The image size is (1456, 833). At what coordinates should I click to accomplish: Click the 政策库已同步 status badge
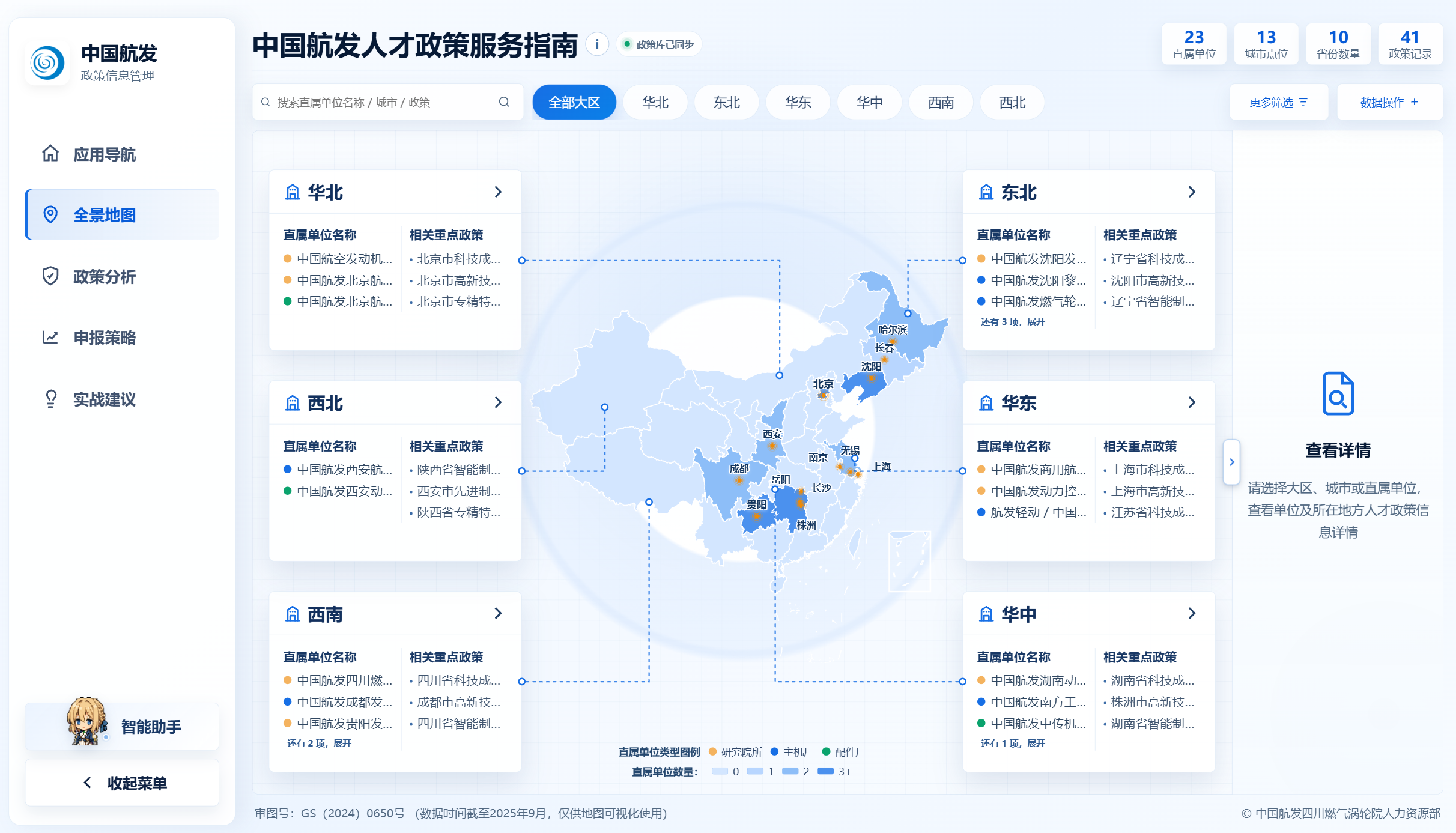pos(659,44)
